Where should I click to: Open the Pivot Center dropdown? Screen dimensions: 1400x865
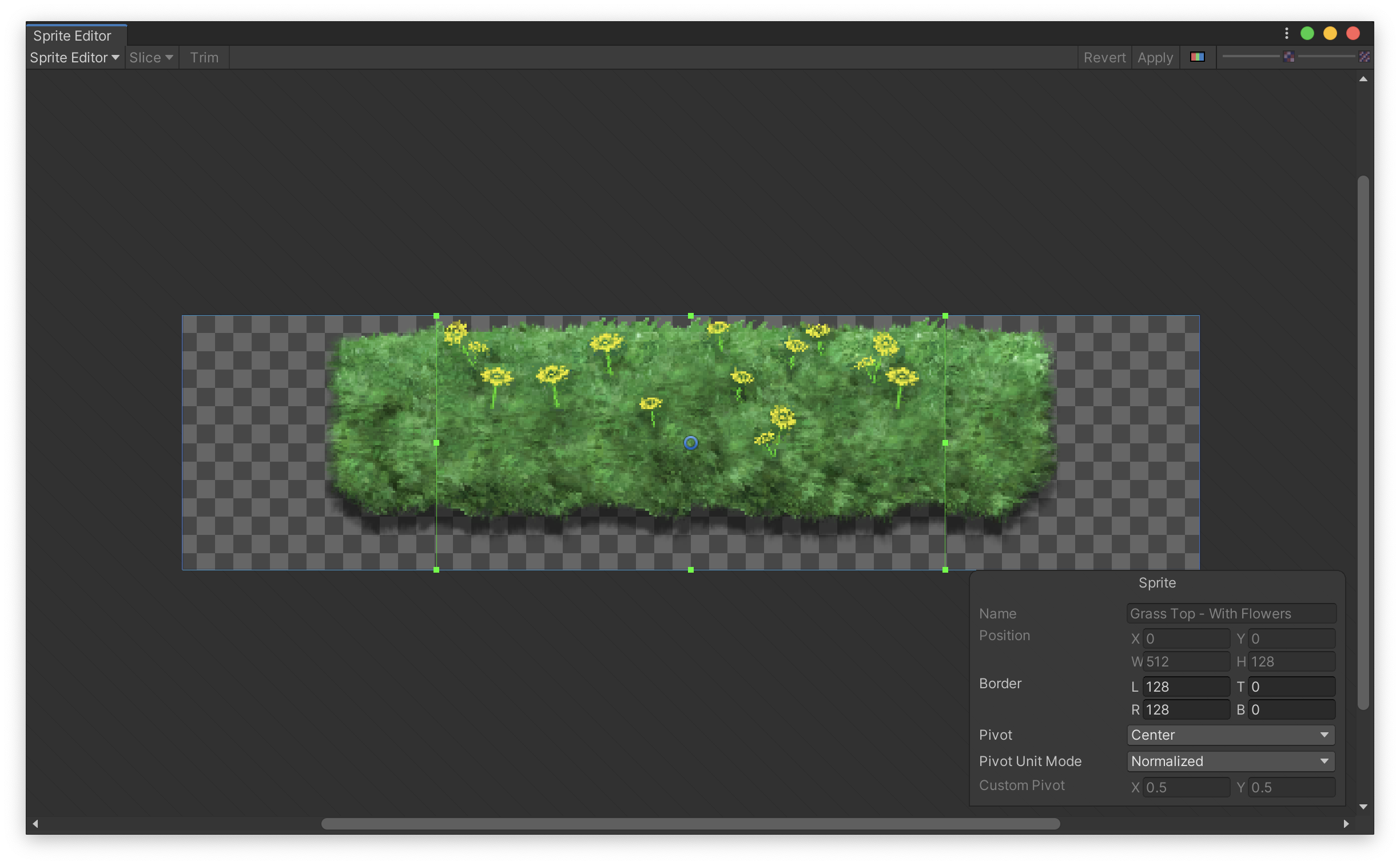point(1231,735)
